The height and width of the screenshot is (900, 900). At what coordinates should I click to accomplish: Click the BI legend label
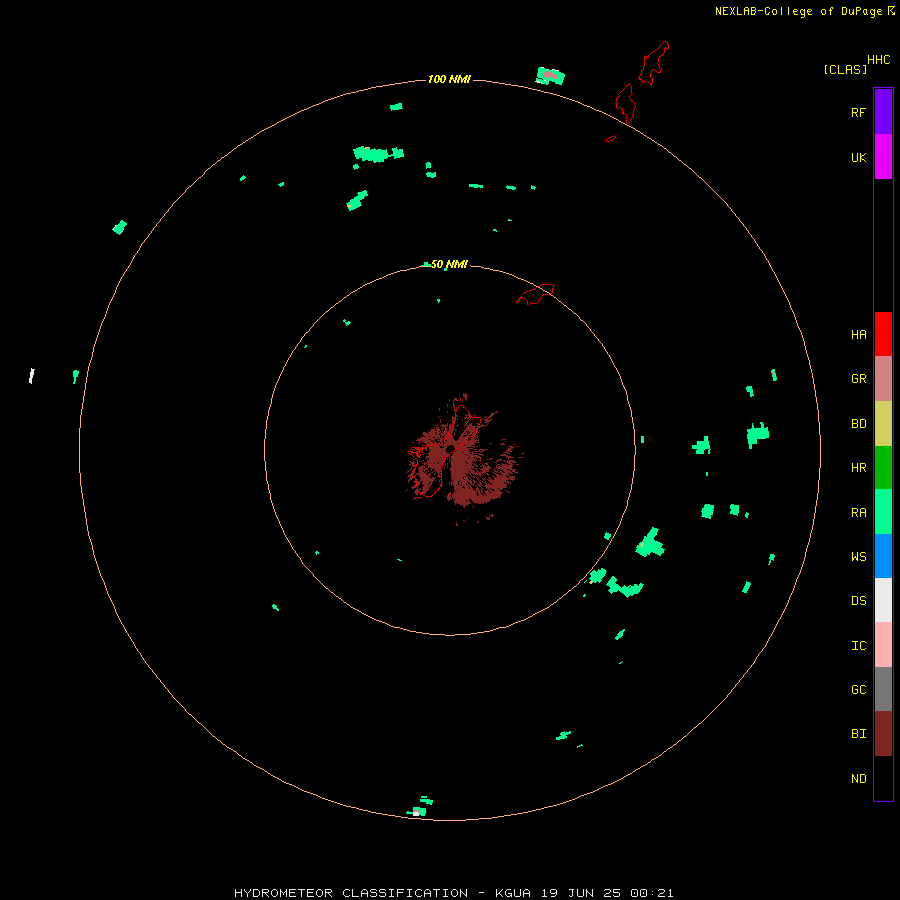pyautogui.click(x=858, y=734)
